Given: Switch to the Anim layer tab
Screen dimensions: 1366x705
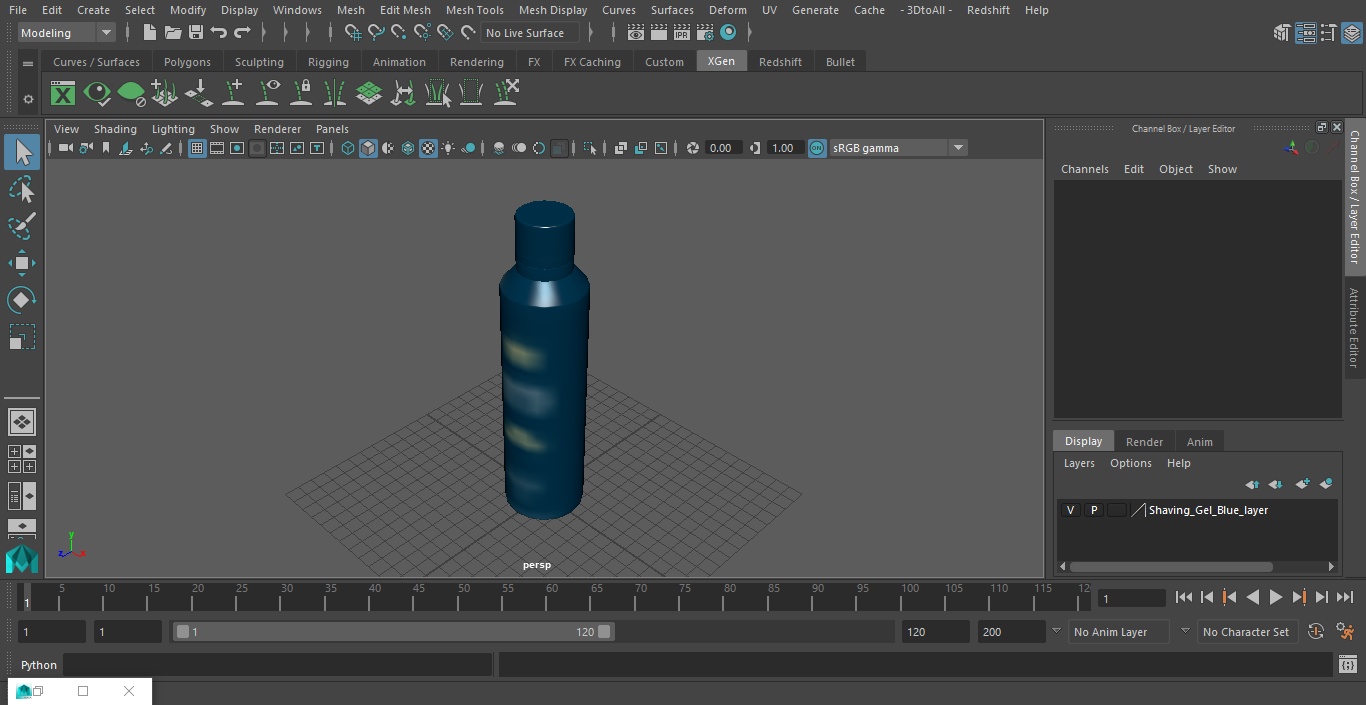Looking at the screenshot, I should 1199,442.
